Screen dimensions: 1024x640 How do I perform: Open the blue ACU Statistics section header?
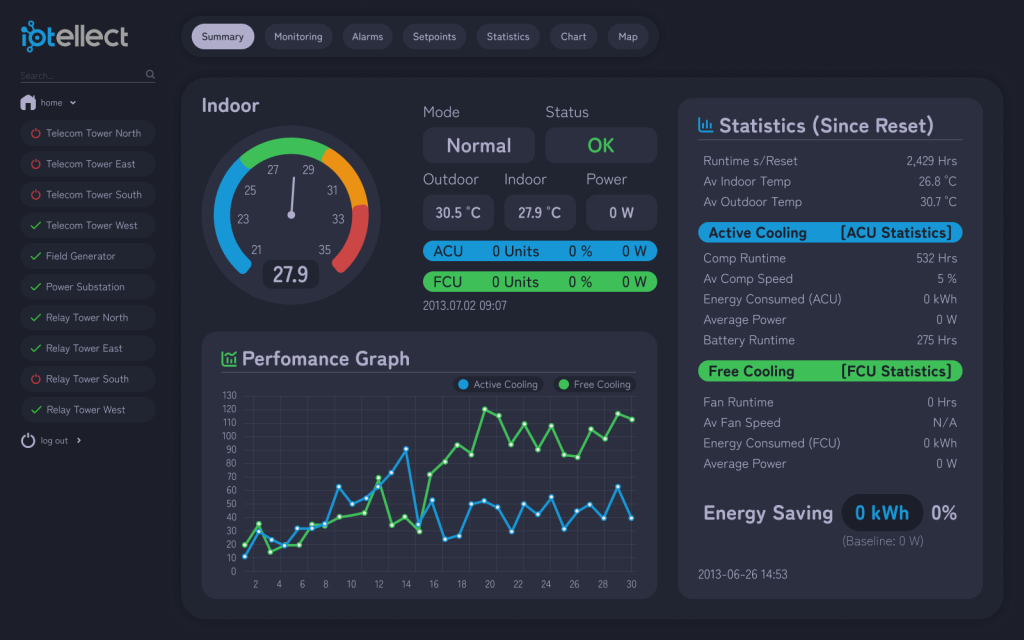[x=829, y=233]
